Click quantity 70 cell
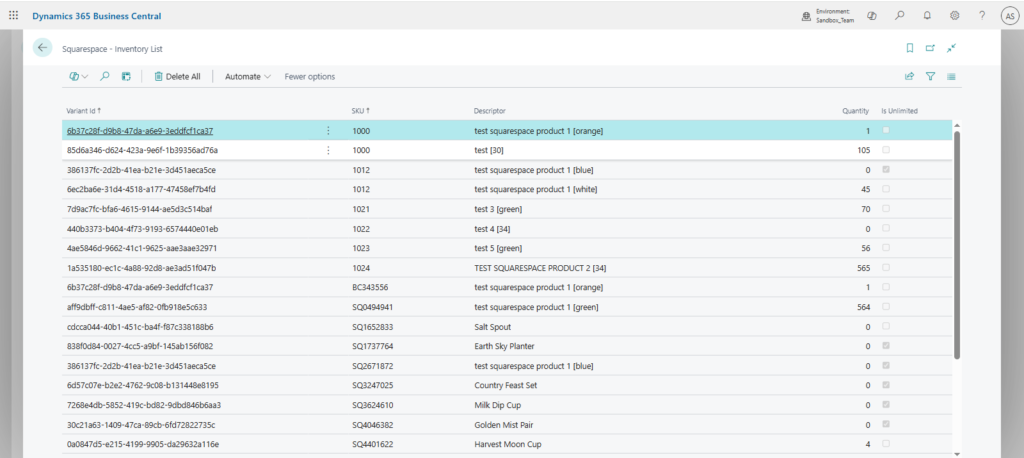 [866, 209]
